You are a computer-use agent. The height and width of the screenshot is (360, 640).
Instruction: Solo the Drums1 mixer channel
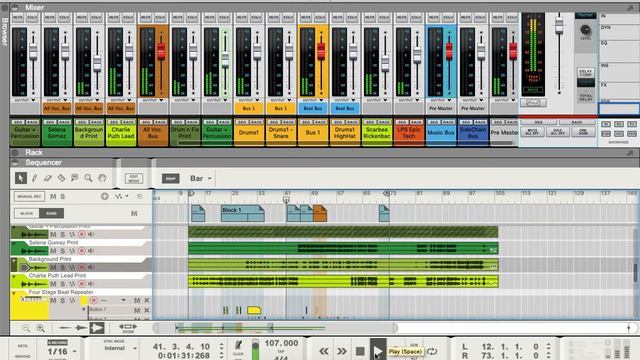pyautogui.click(x=256, y=18)
